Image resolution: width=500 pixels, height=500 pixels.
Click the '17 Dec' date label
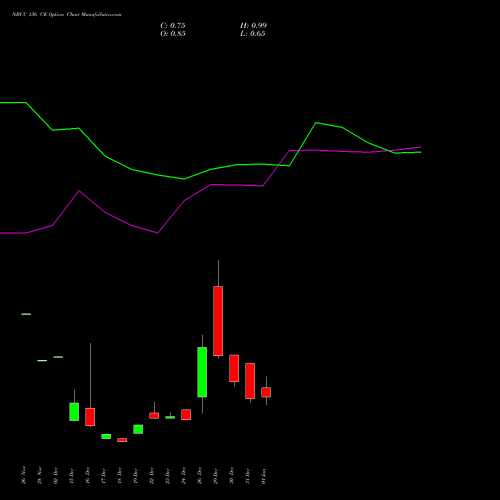(x=104, y=475)
